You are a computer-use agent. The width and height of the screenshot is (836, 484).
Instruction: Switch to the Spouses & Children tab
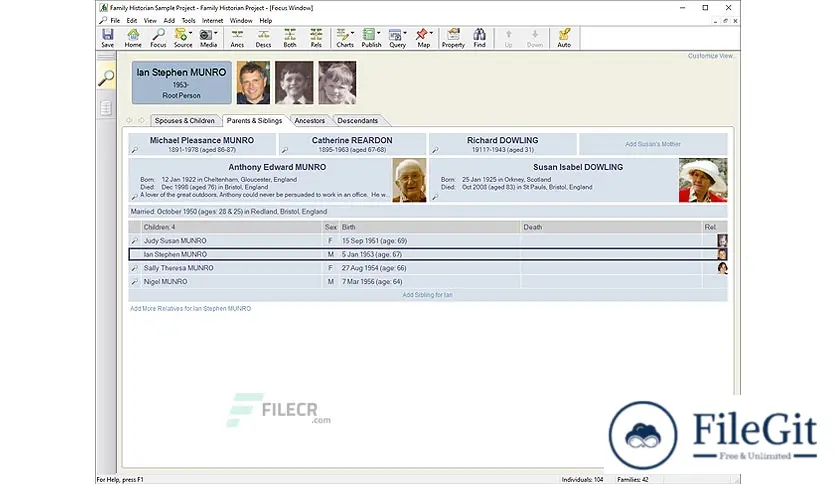coord(184,121)
